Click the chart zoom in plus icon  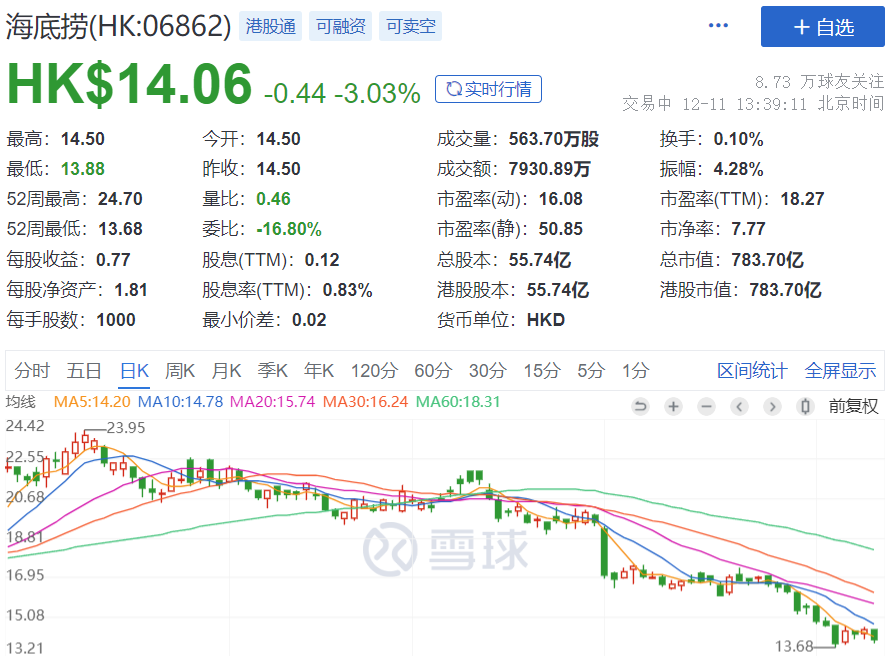(673, 406)
